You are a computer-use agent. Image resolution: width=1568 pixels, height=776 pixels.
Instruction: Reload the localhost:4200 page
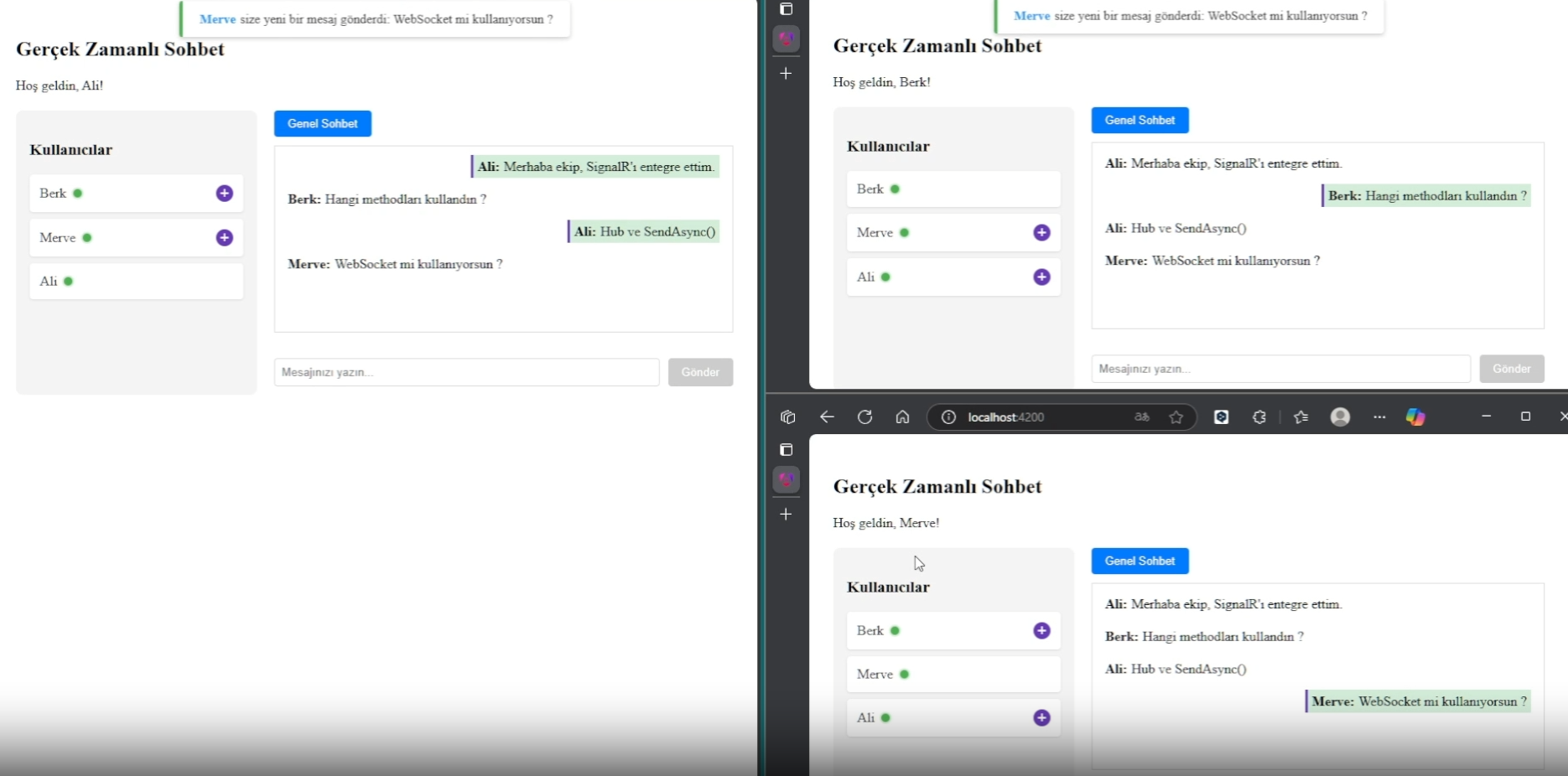[864, 417]
